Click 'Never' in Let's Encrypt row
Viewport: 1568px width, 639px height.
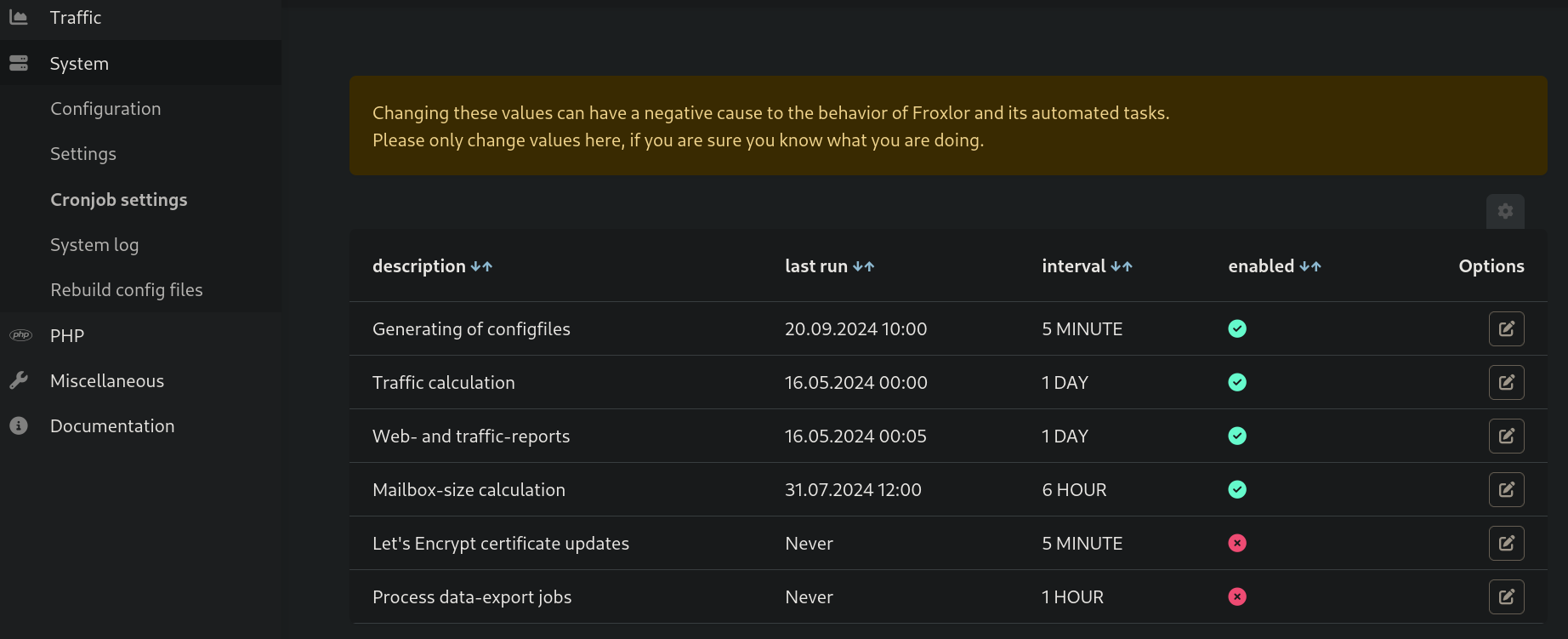[809, 543]
